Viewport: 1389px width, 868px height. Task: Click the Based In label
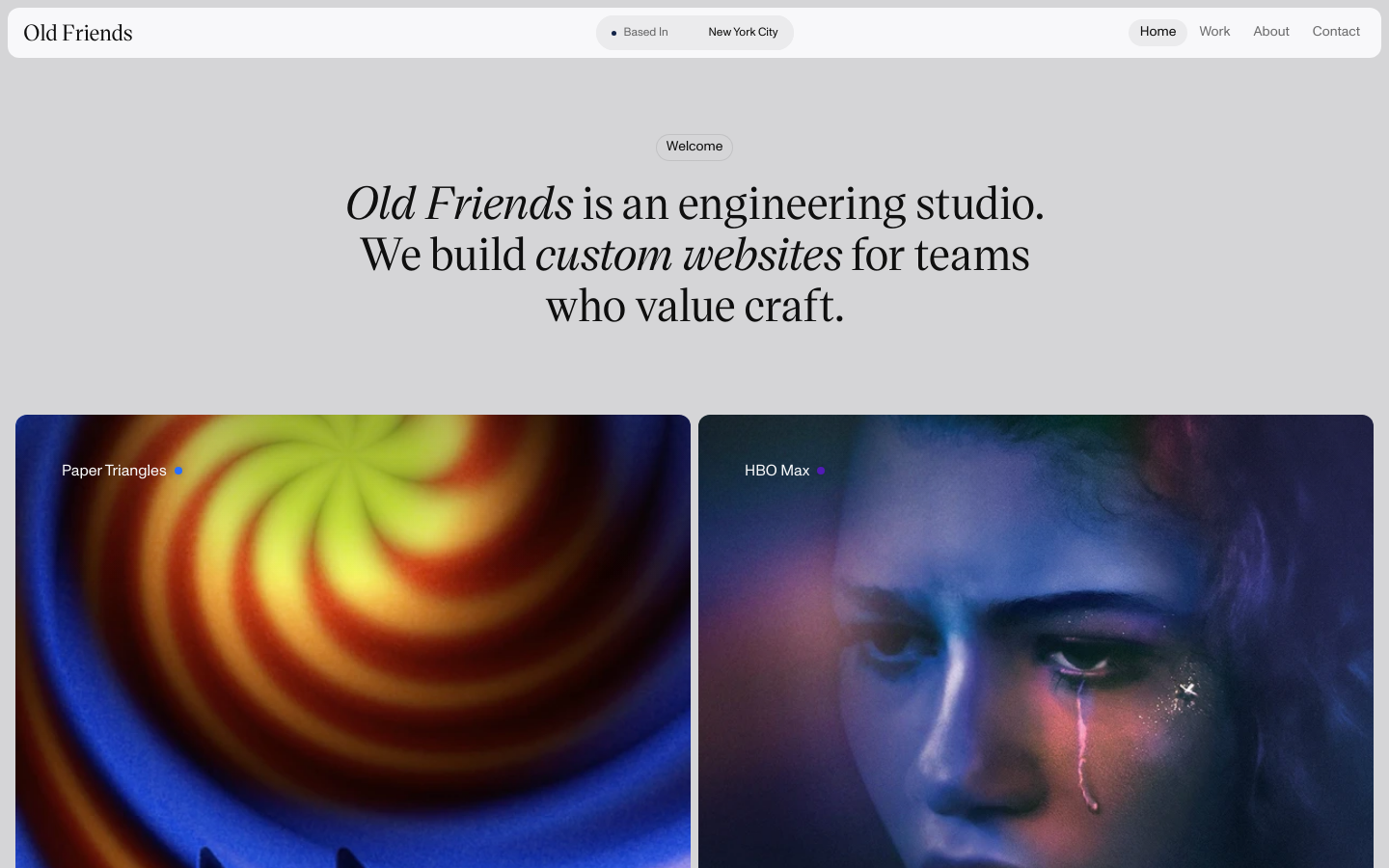(x=645, y=33)
